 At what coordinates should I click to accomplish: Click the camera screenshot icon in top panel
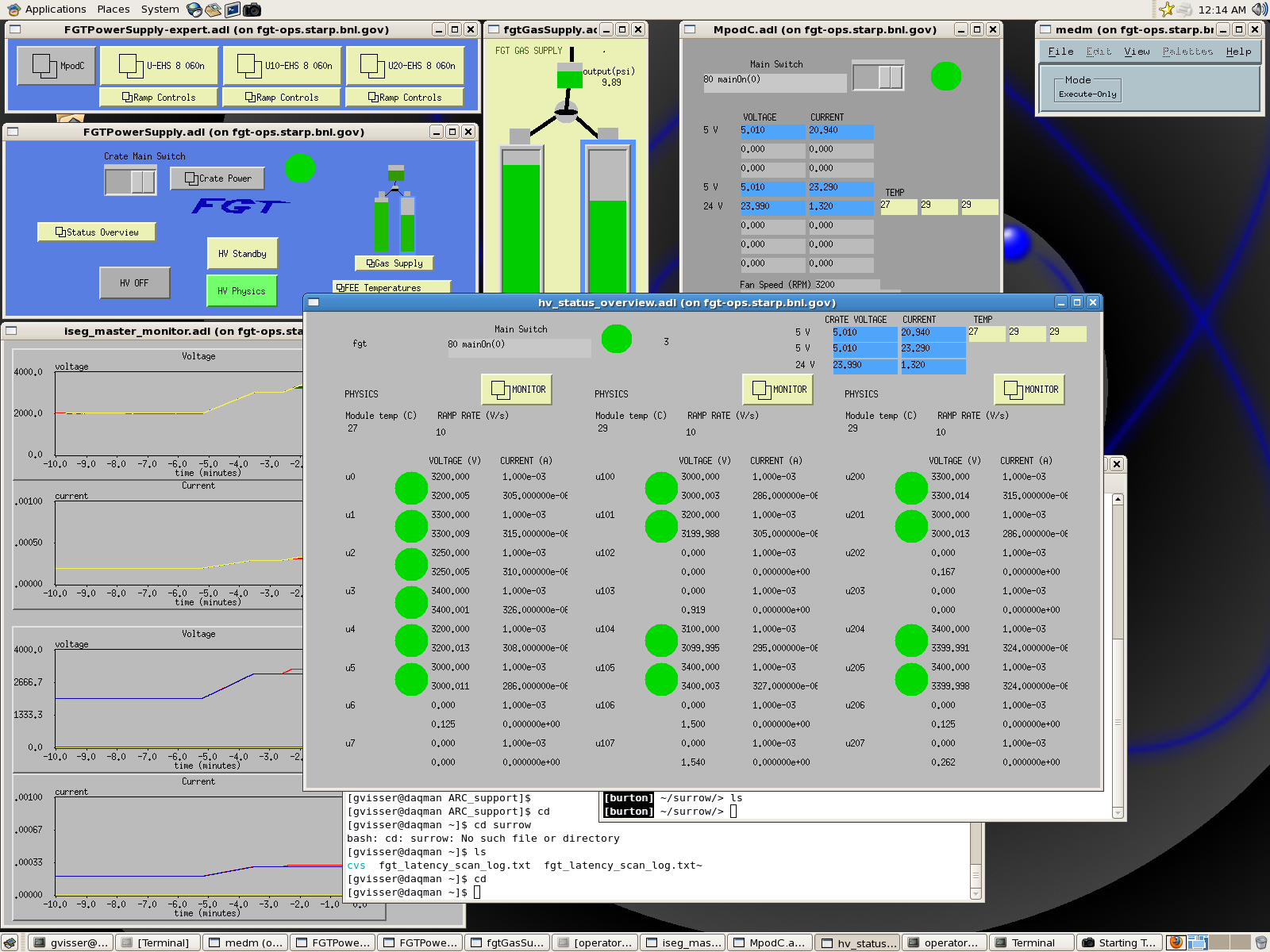(252, 10)
